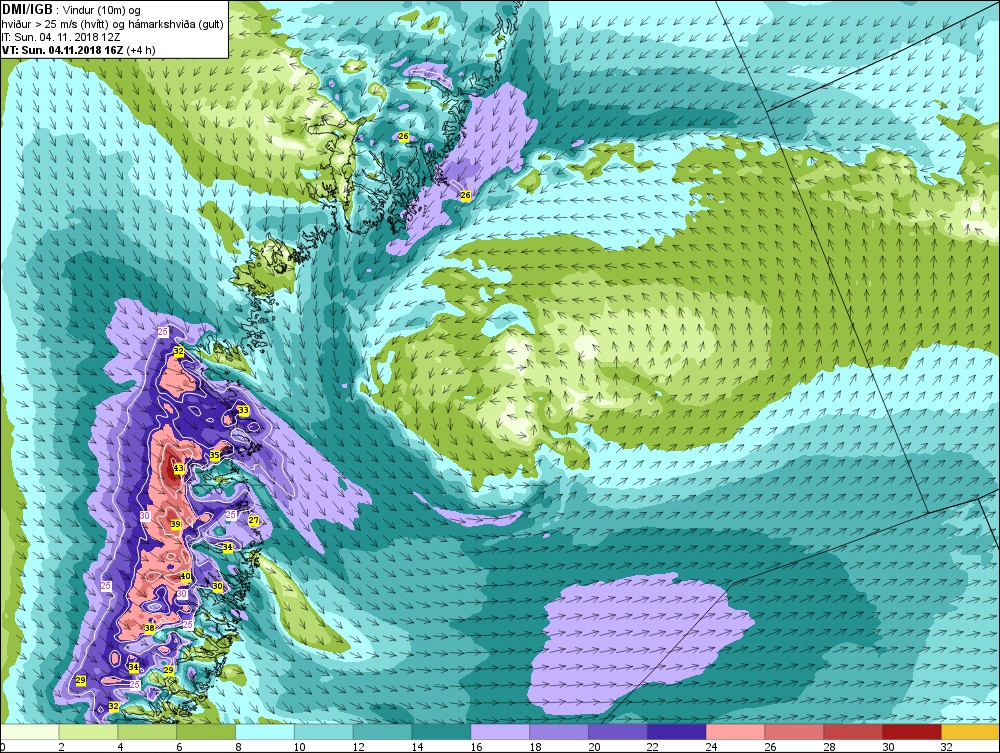Click the yellow max gust label '38'
This screenshot has width=1000, height=753.
tap(149, 629)
